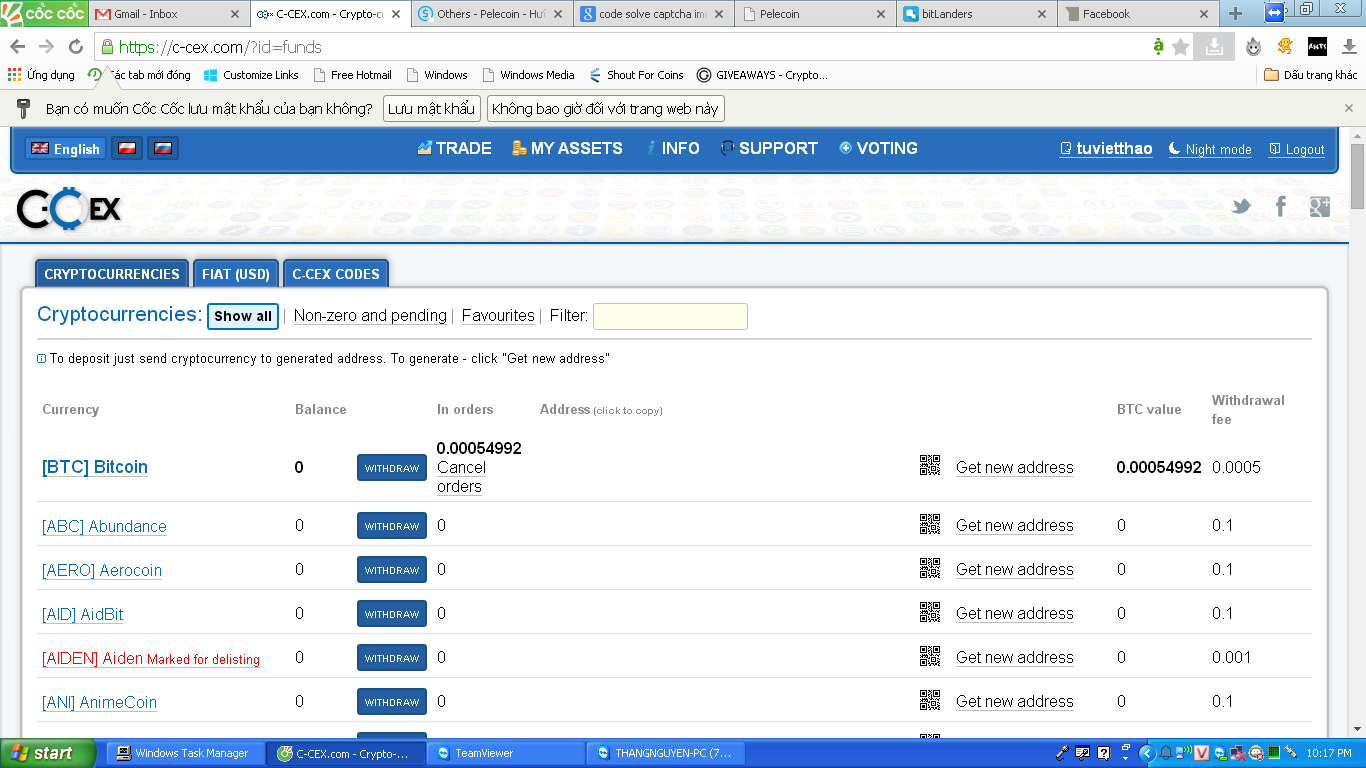Click the English language button

tap(66, 148)
